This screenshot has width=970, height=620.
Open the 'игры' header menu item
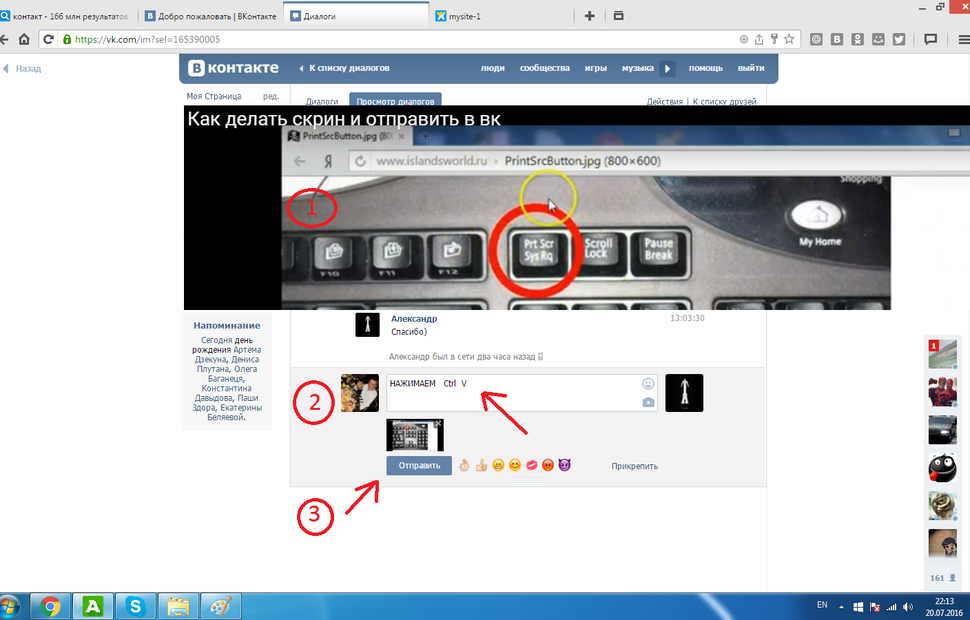tap(596, 68)
